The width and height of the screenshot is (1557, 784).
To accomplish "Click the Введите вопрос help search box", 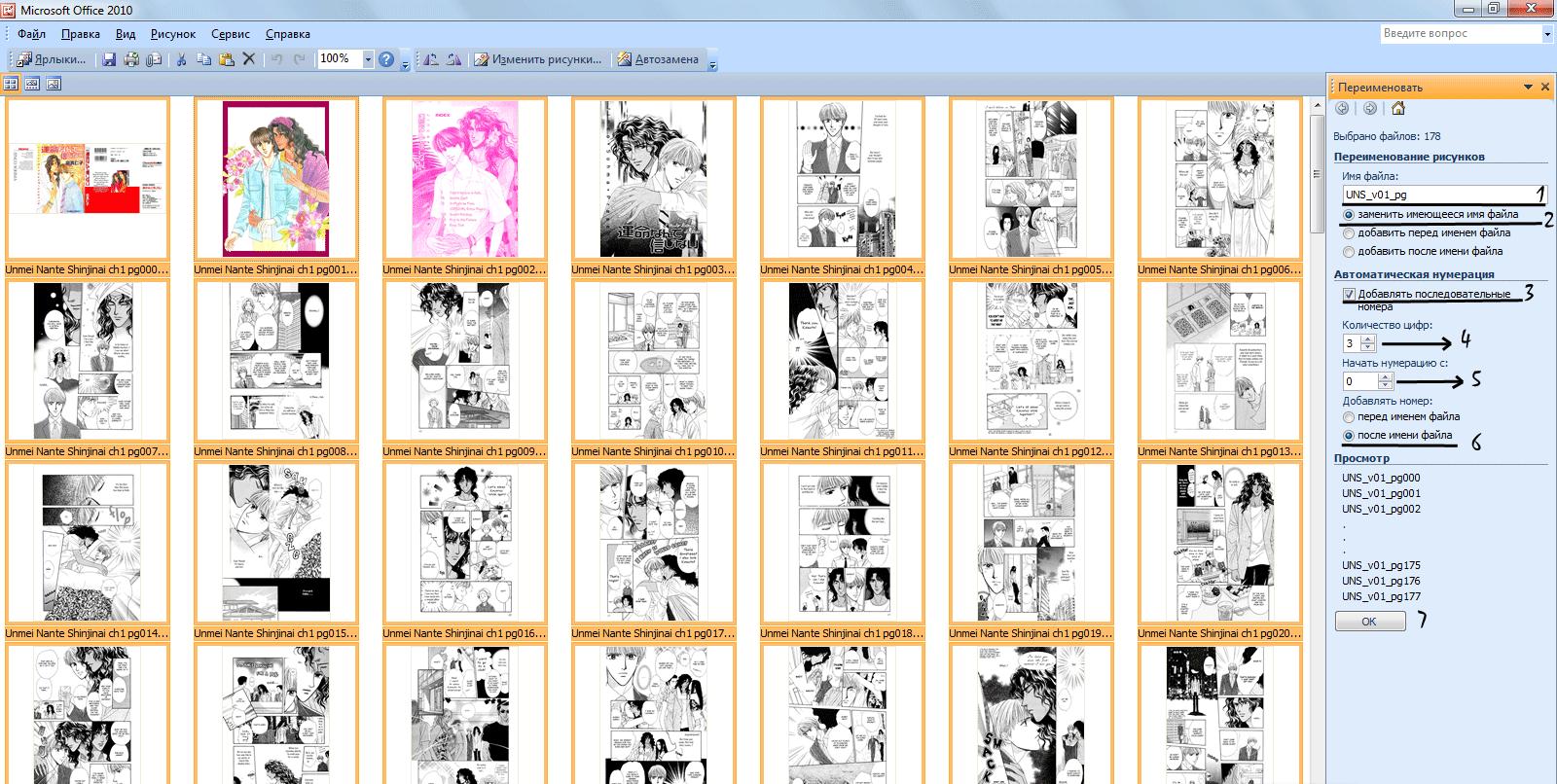I will tap(1461, 34).
